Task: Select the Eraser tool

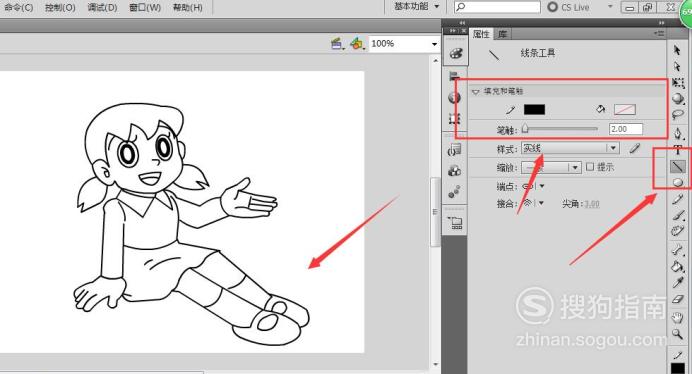Action: [x=678, y=300]
